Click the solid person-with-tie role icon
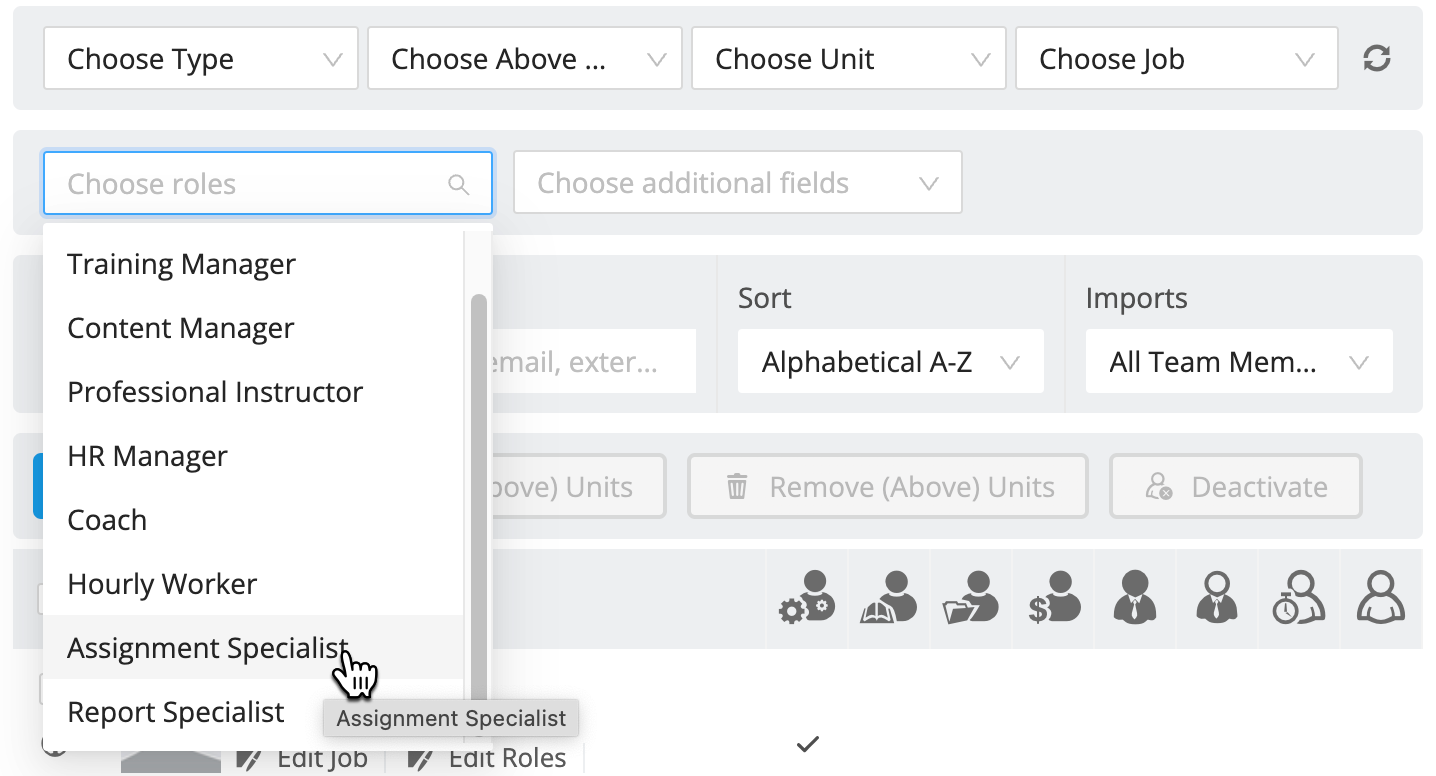The image size is (1436, 776). pyautogui.click(x=1135, y=598)
